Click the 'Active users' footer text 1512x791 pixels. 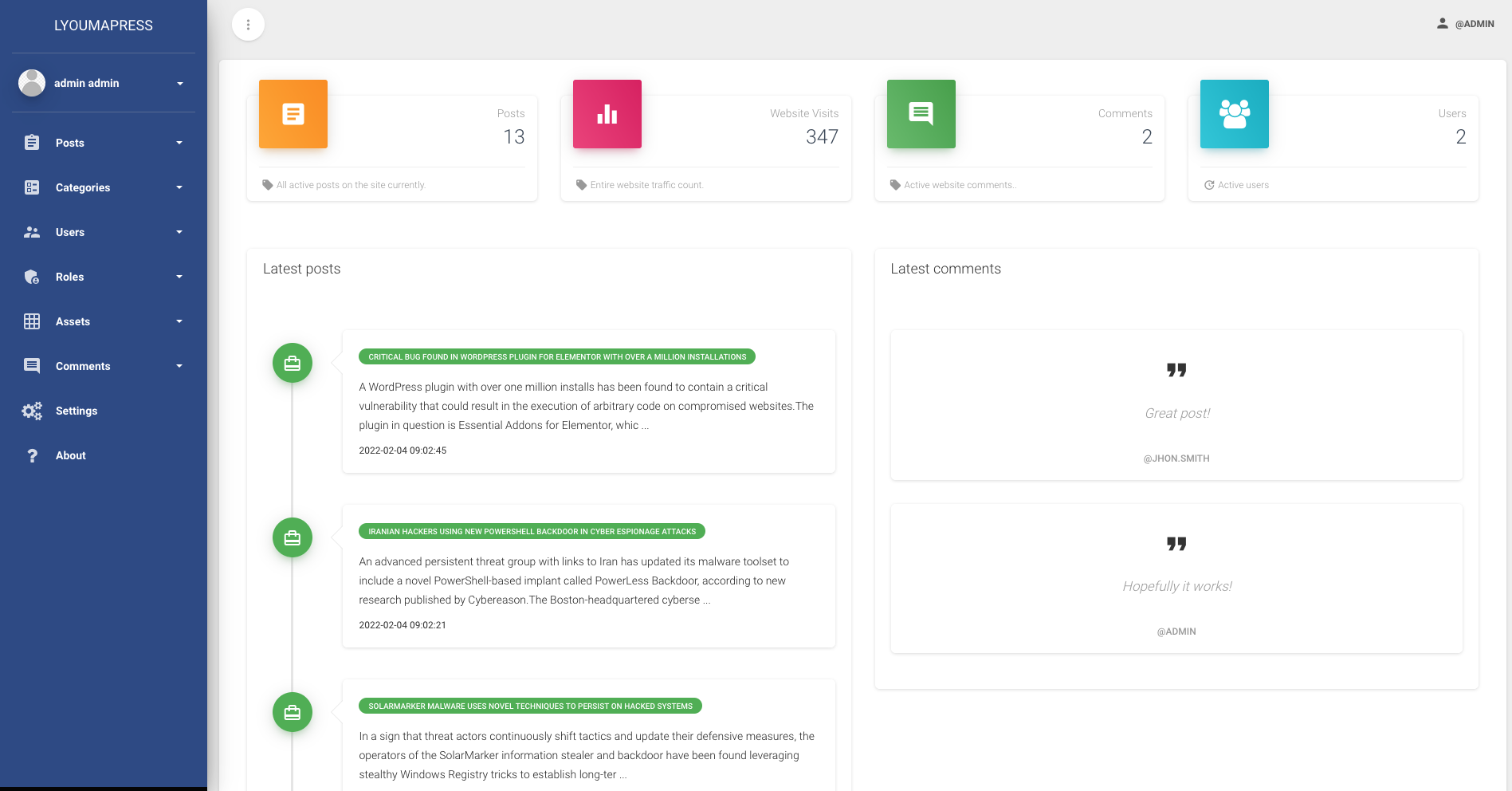coord(1243,185)
